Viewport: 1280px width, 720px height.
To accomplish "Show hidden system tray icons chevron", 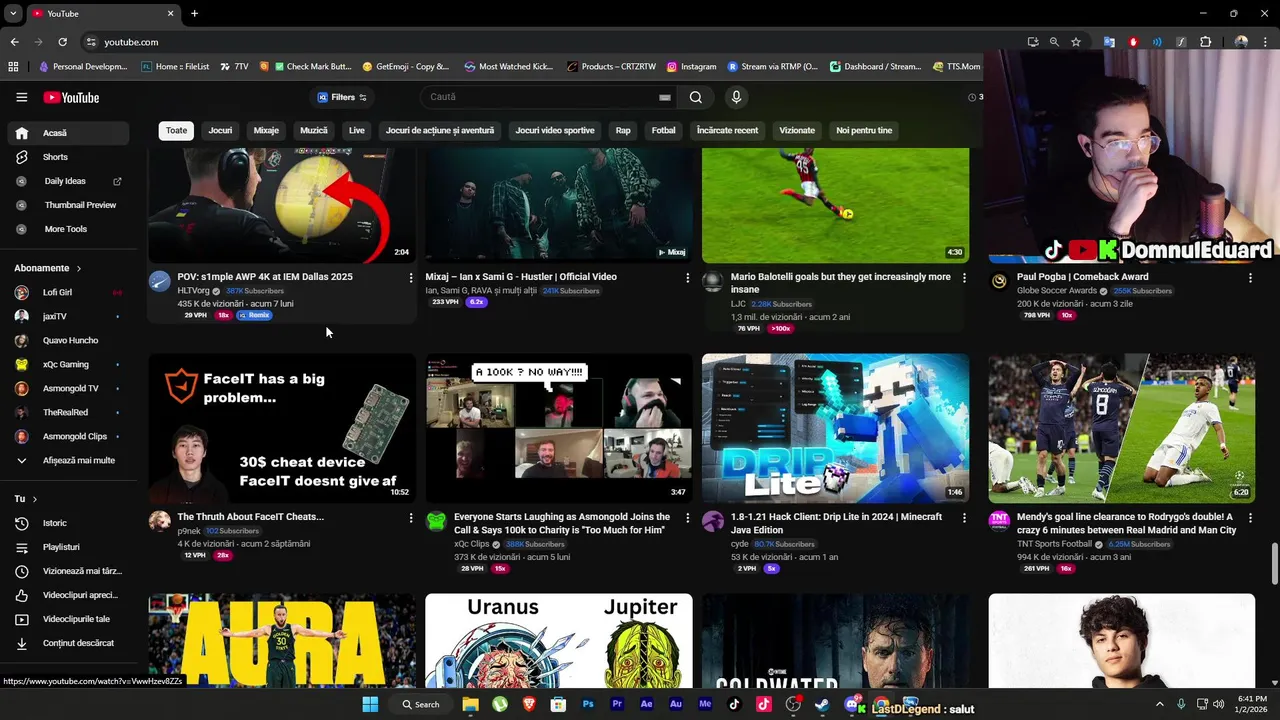I will click(x=1160, y=705).
